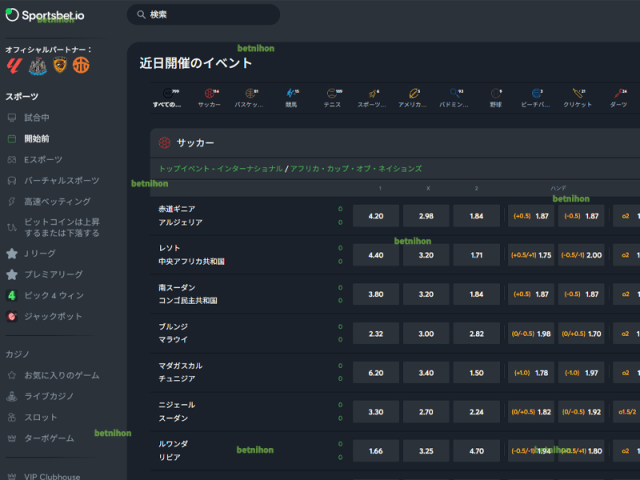Image resolution: width=640 pixels, height=480 pixels.
Task: Click the search field
Action: click(x=203, y=15)
